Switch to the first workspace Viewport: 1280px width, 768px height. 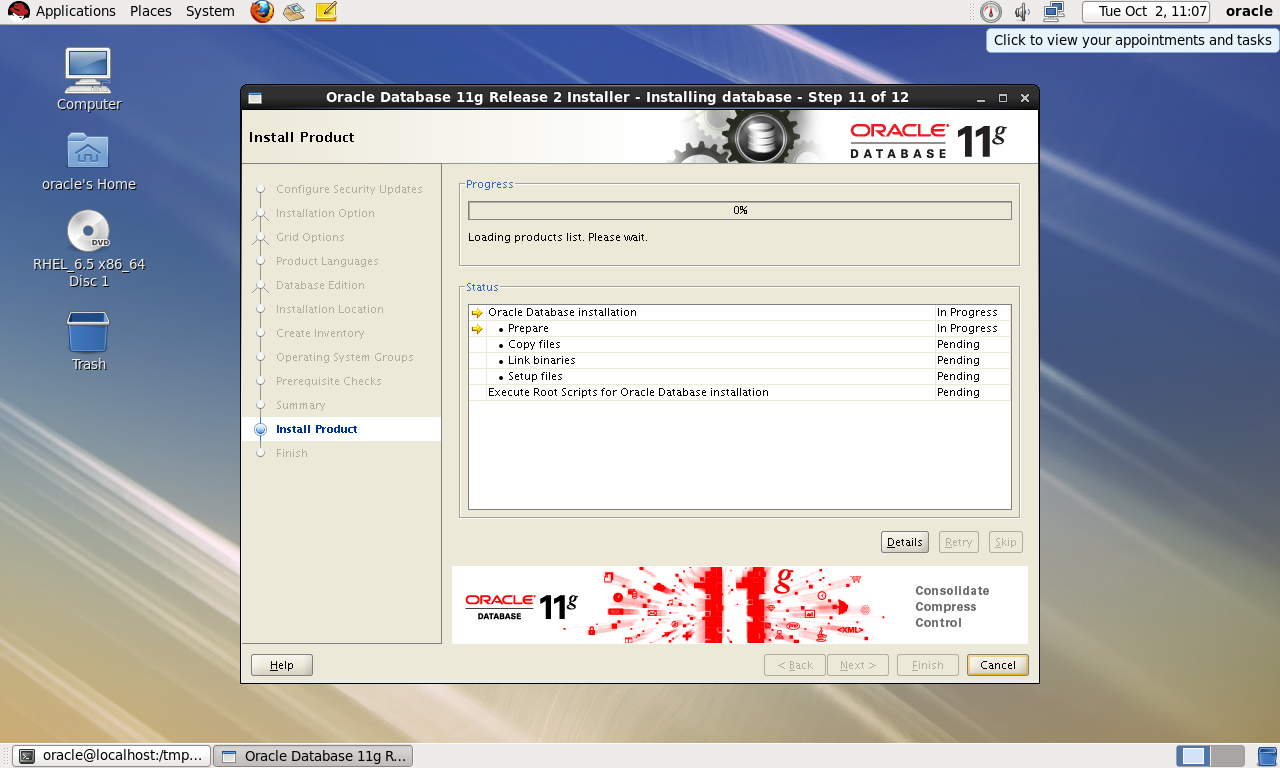[1193, 756]
